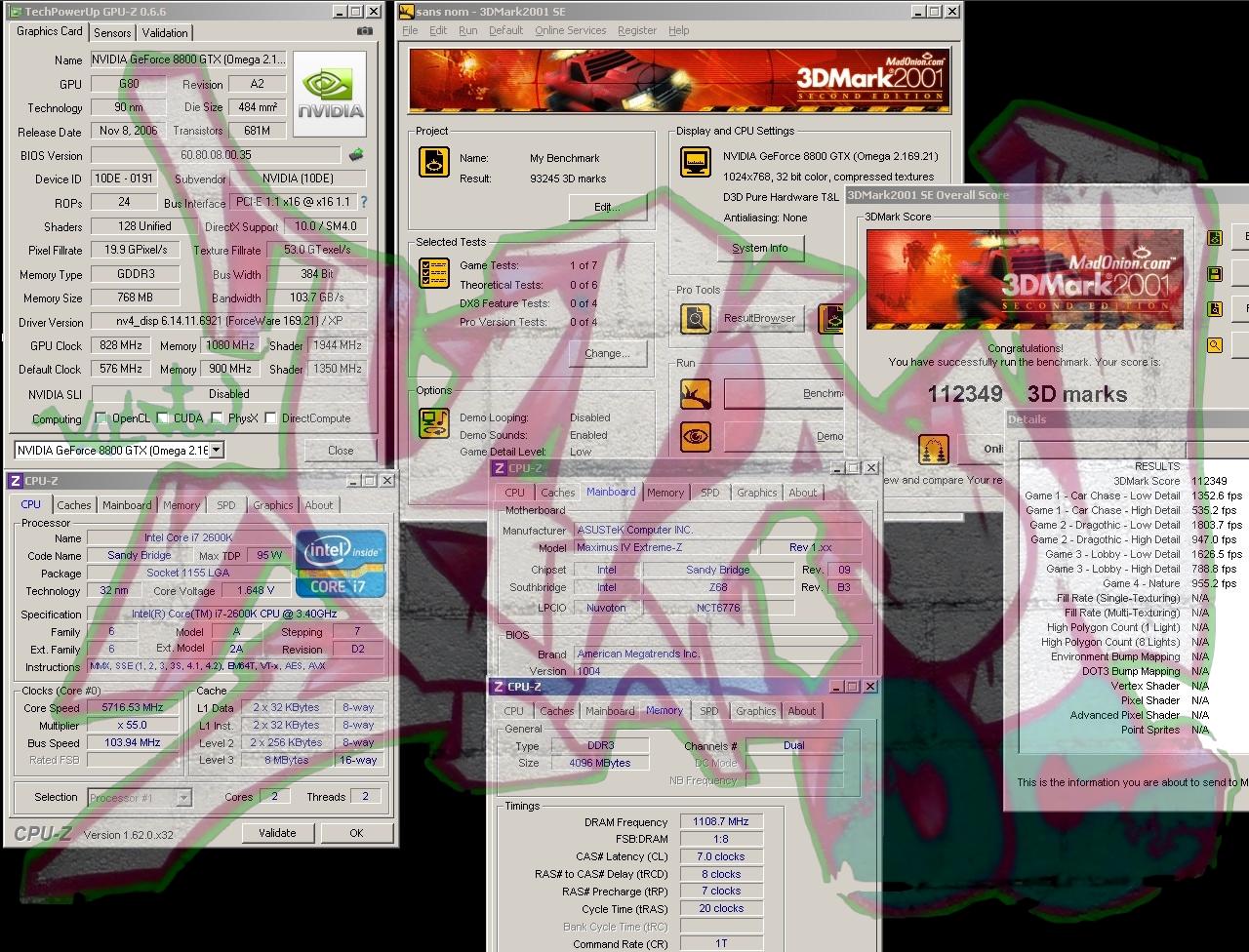The height and width of the screenshot is (952, 1249).
Task: Click the Project icon in 3DMark2001
Action: point(434,162)
